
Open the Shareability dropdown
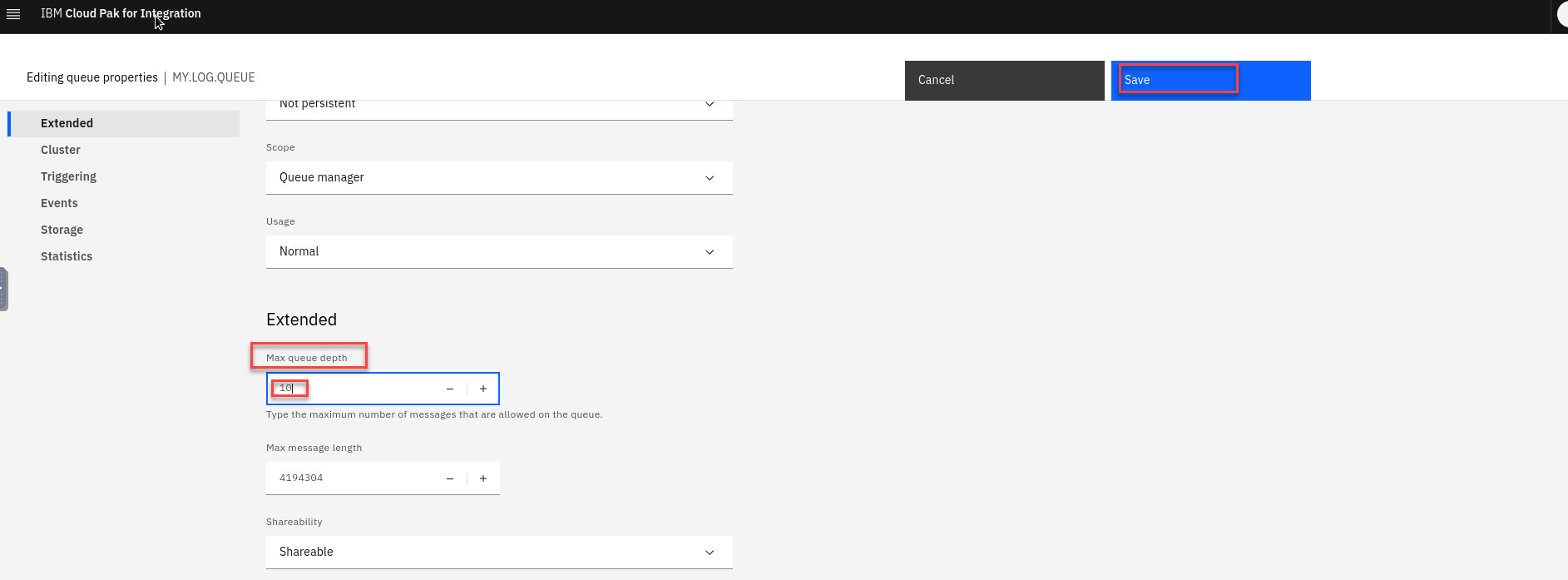(x=499, y=553)
